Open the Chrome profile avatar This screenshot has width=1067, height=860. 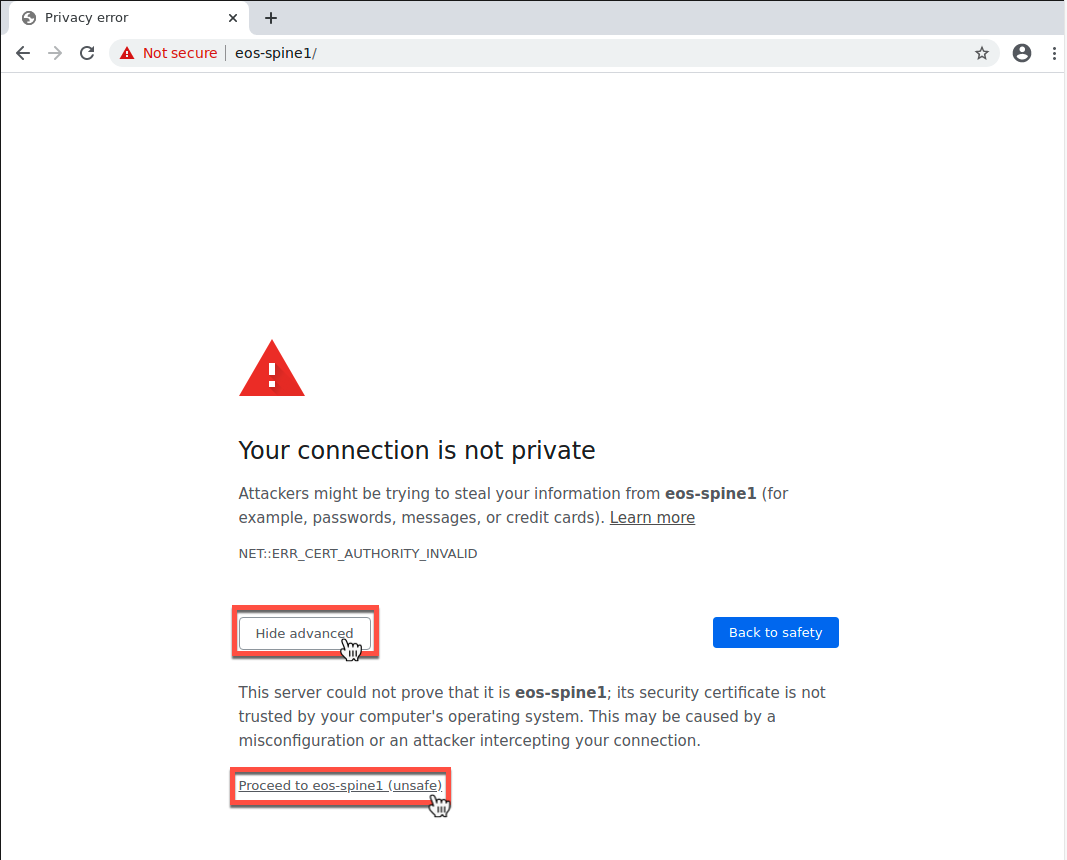pyautogui.click(x=1021, y=53)
